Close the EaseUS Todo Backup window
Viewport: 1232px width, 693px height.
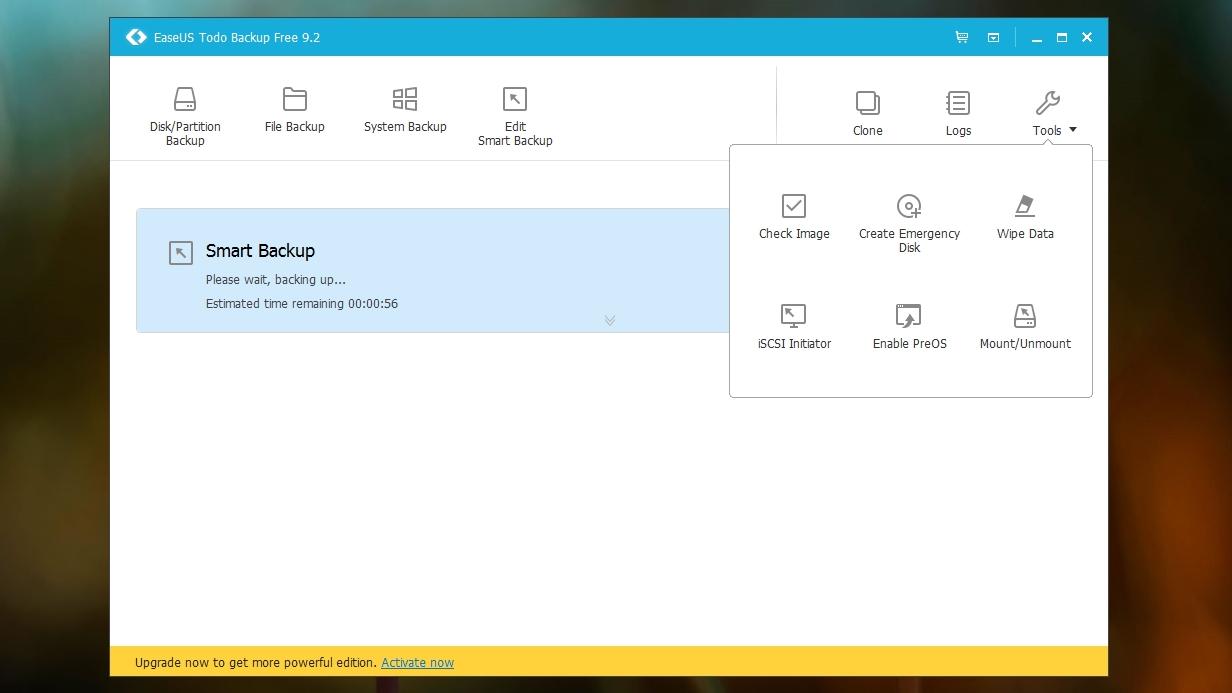[1087, 38]
